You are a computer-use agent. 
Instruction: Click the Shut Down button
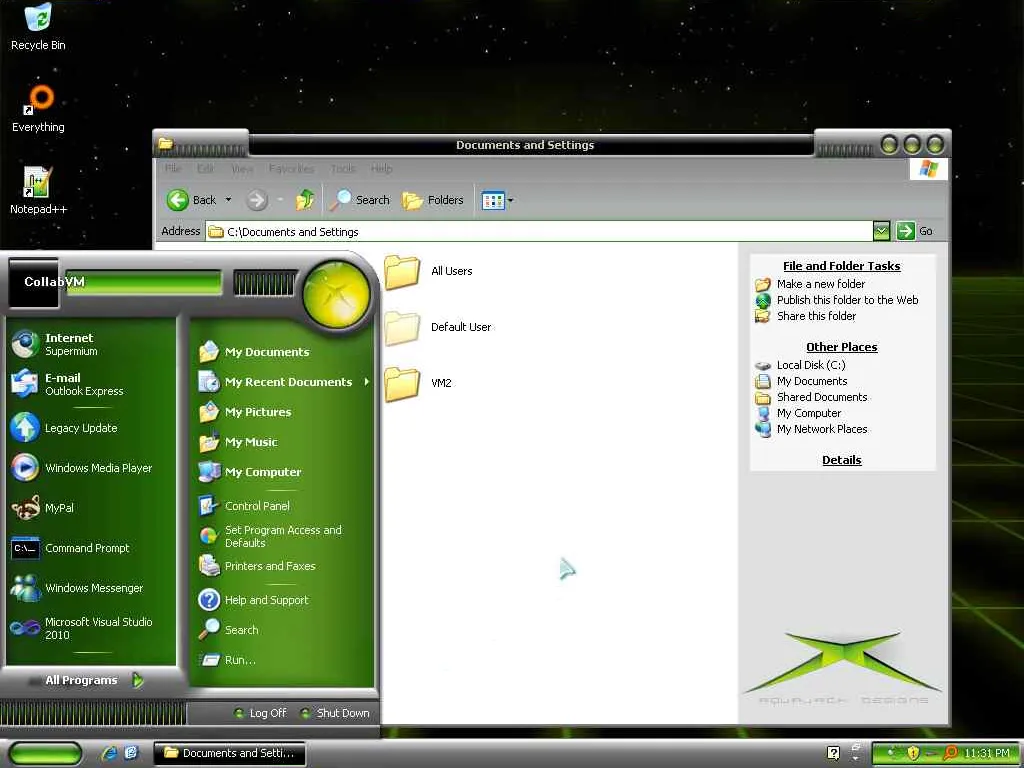click(x=334, y=713)
